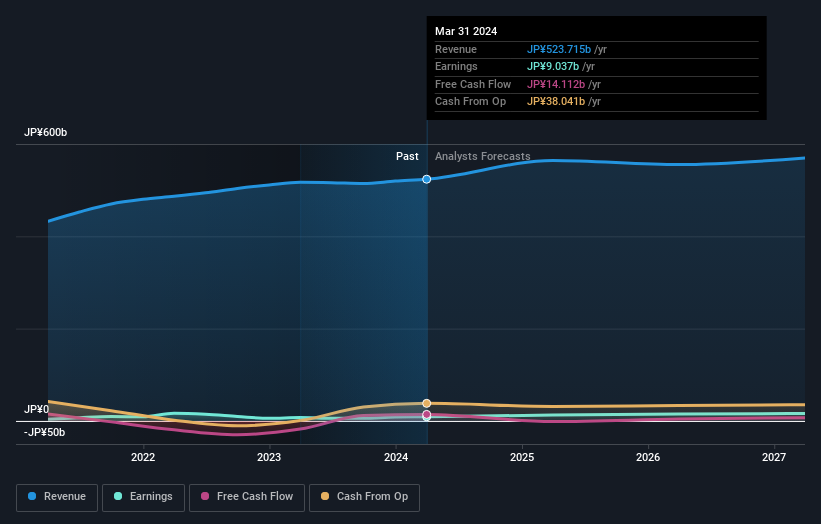Screen dimensions: 821x524
Task: Click the Earnings row label in tooltip
Action: point(456,66)
